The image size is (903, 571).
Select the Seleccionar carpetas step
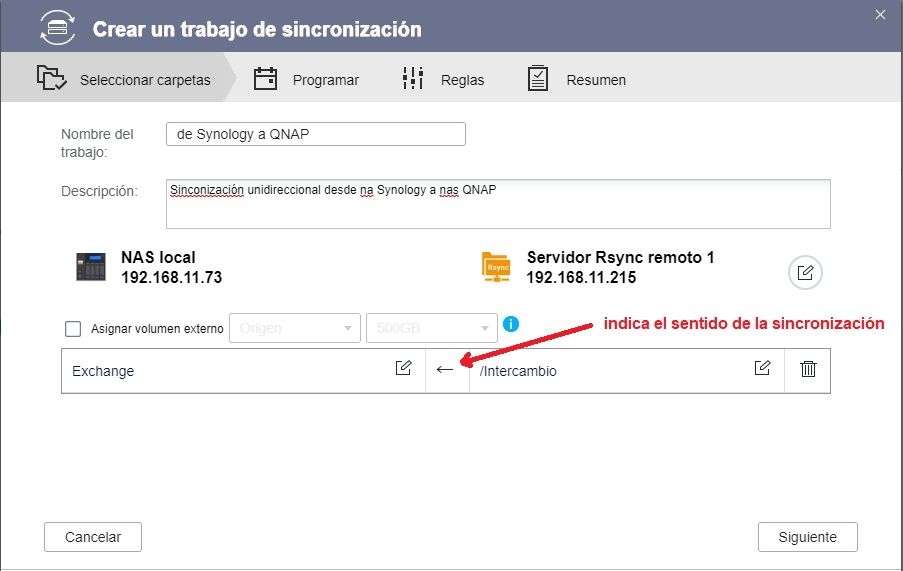pos(125,80)
